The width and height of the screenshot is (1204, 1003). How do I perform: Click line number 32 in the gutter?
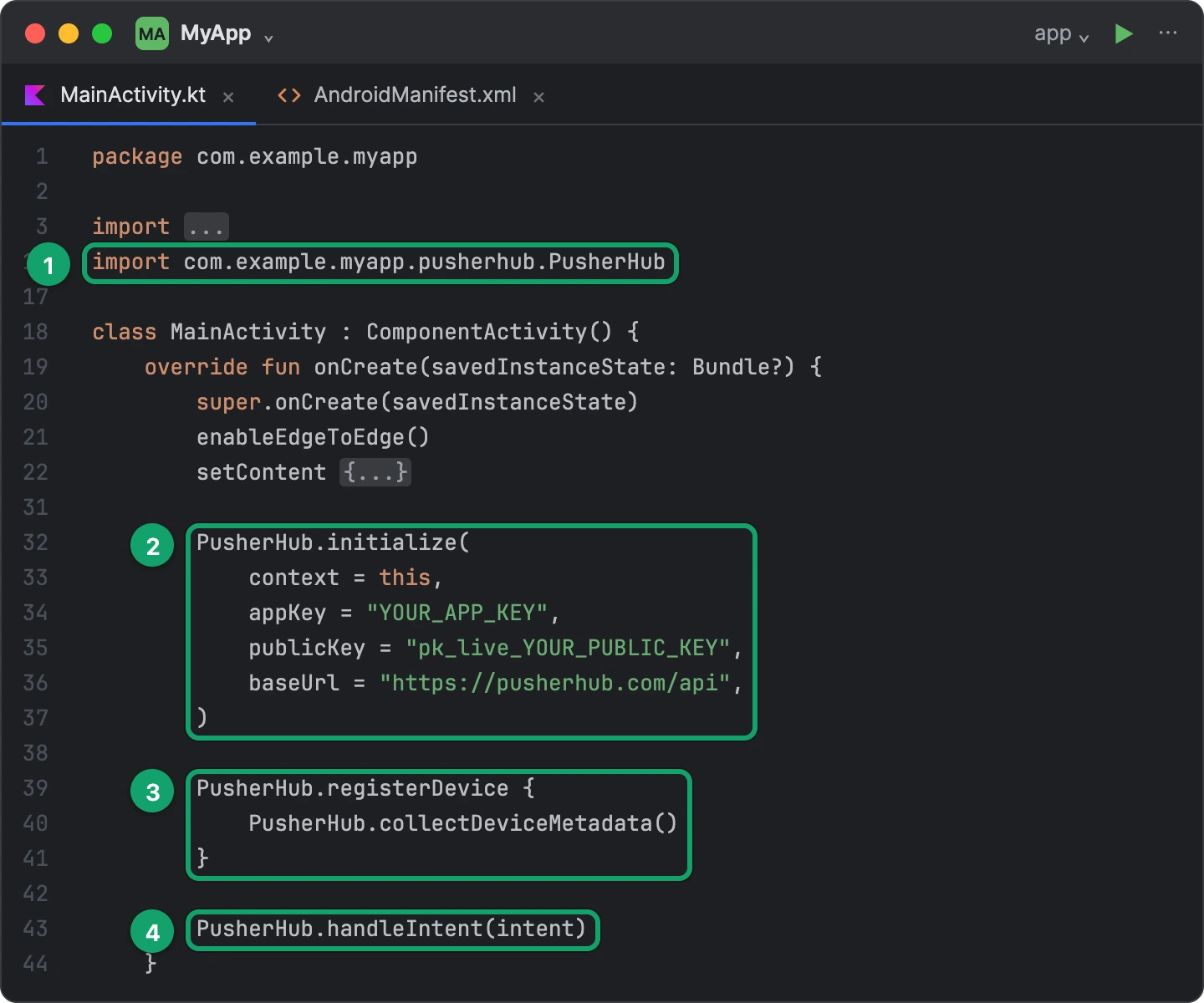tap(36, 542)
